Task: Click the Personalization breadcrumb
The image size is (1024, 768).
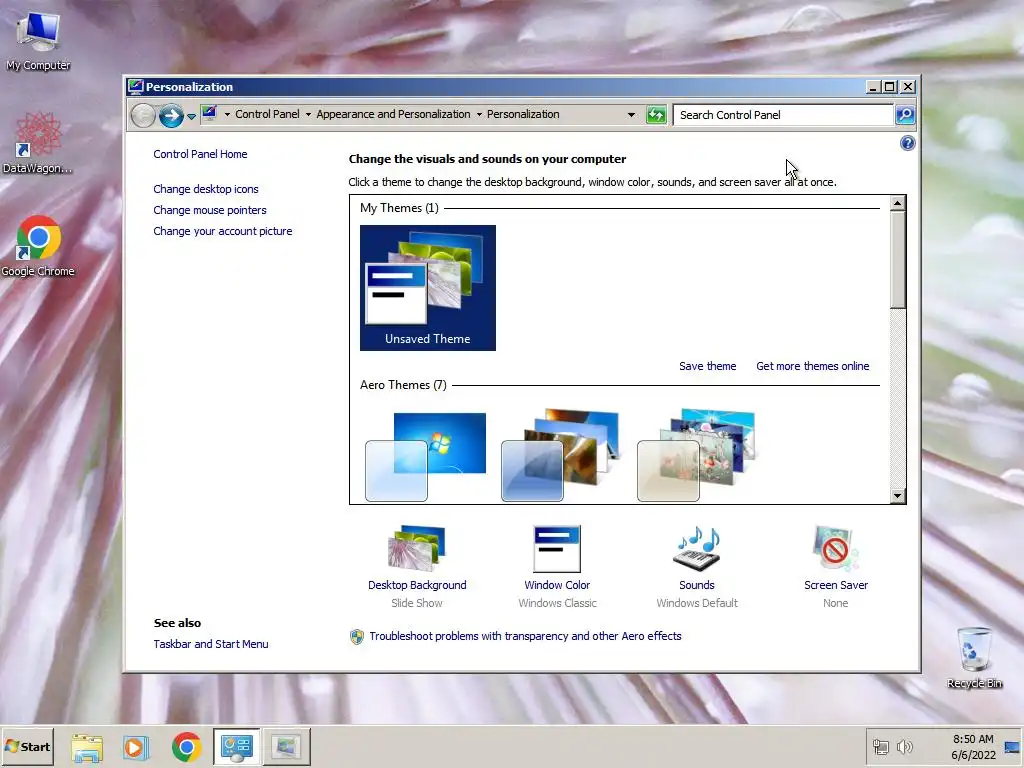Action: coord(523,114)
